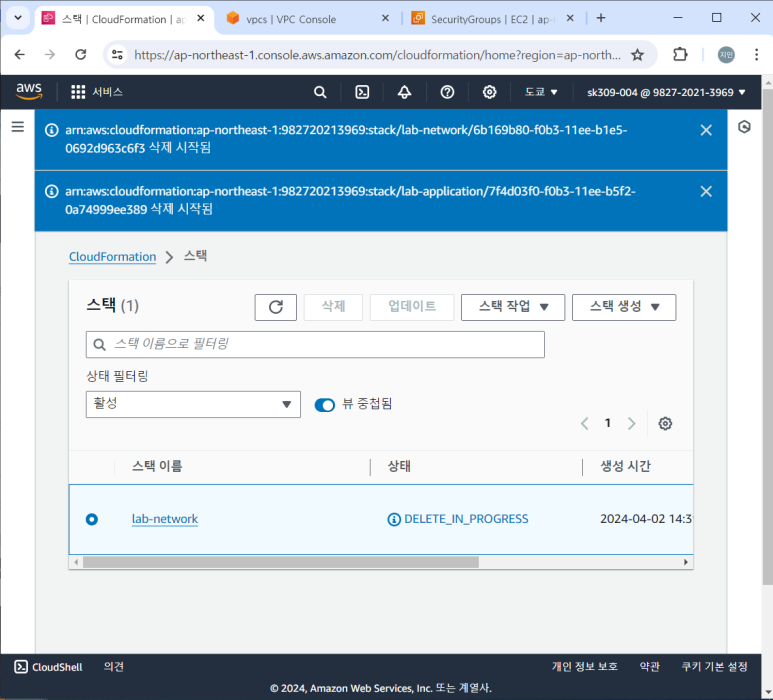
Task: Expand the 스택 생성 create dropdown
Action: click(x=624, y=307)
